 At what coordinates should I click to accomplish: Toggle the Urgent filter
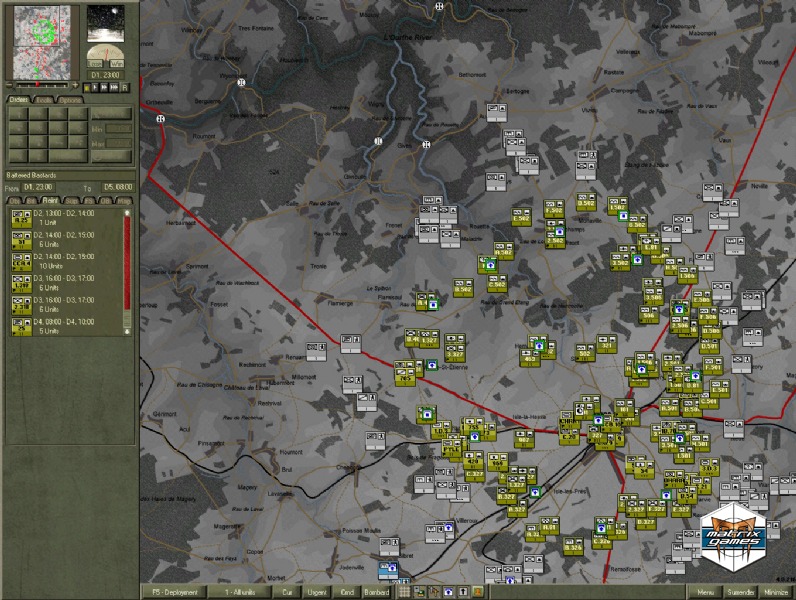[x=317, y=592]
